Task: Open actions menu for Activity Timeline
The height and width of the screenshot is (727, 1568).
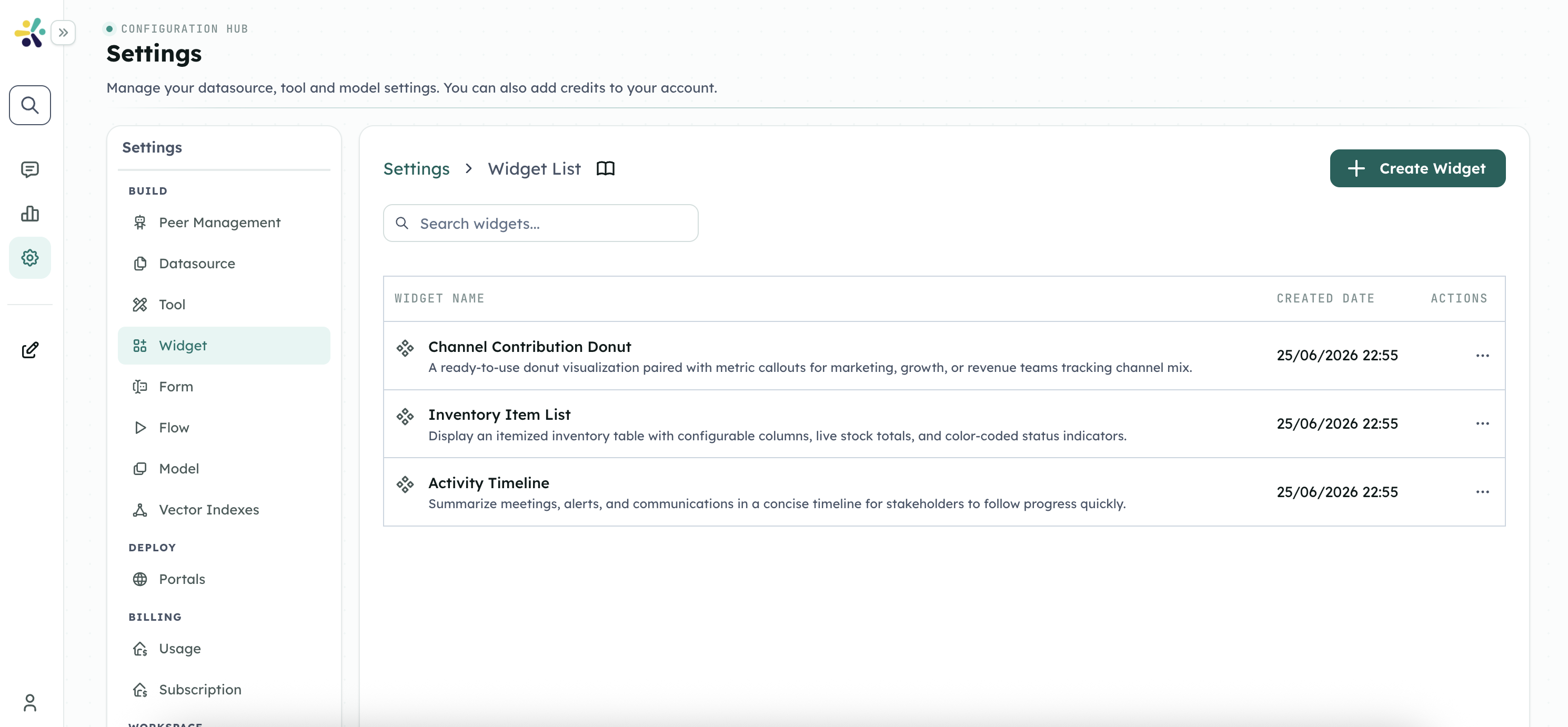Action: (x=1482, y=491)
